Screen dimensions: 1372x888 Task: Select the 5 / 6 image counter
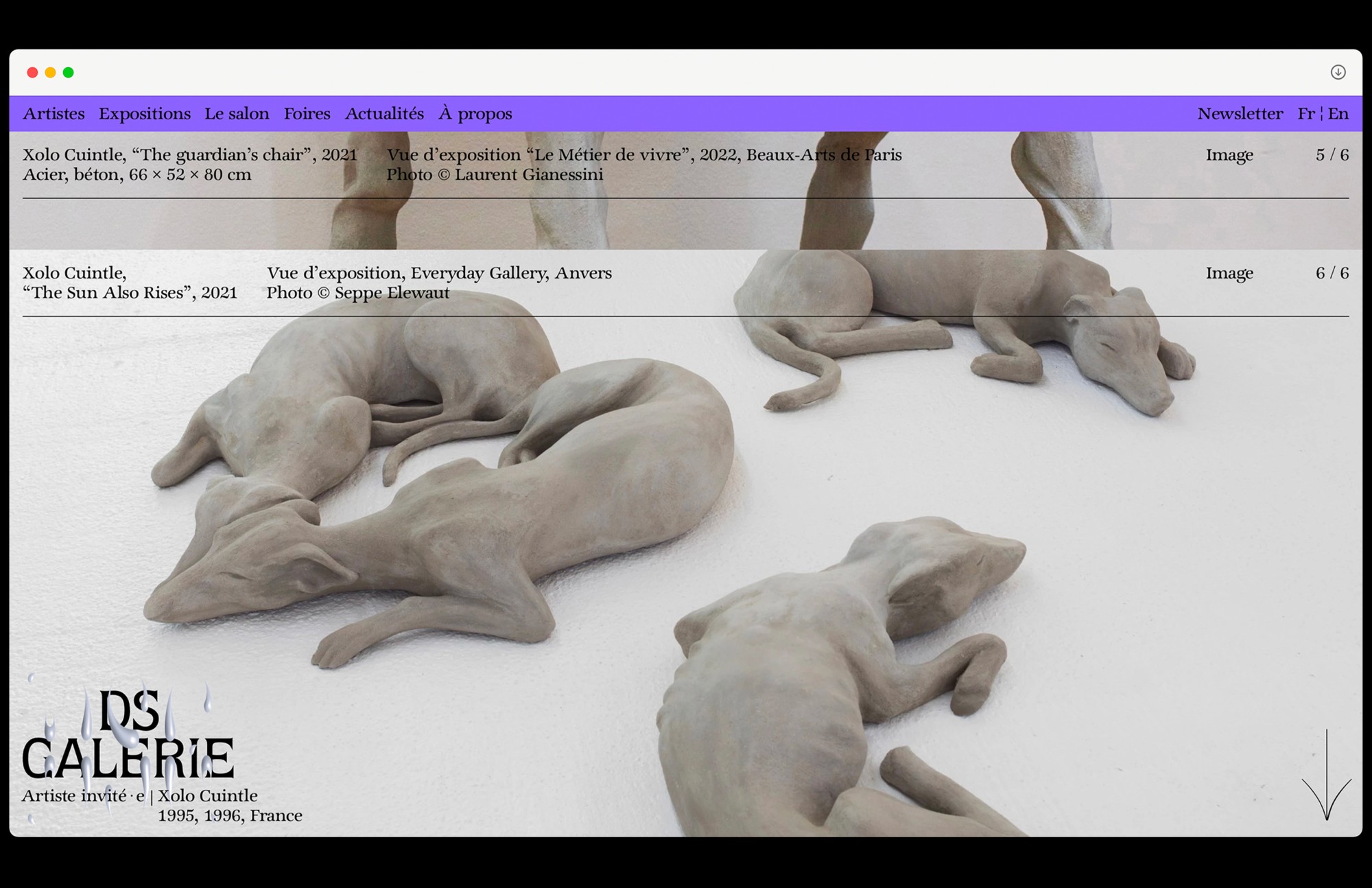click(x=1332, y=155)
